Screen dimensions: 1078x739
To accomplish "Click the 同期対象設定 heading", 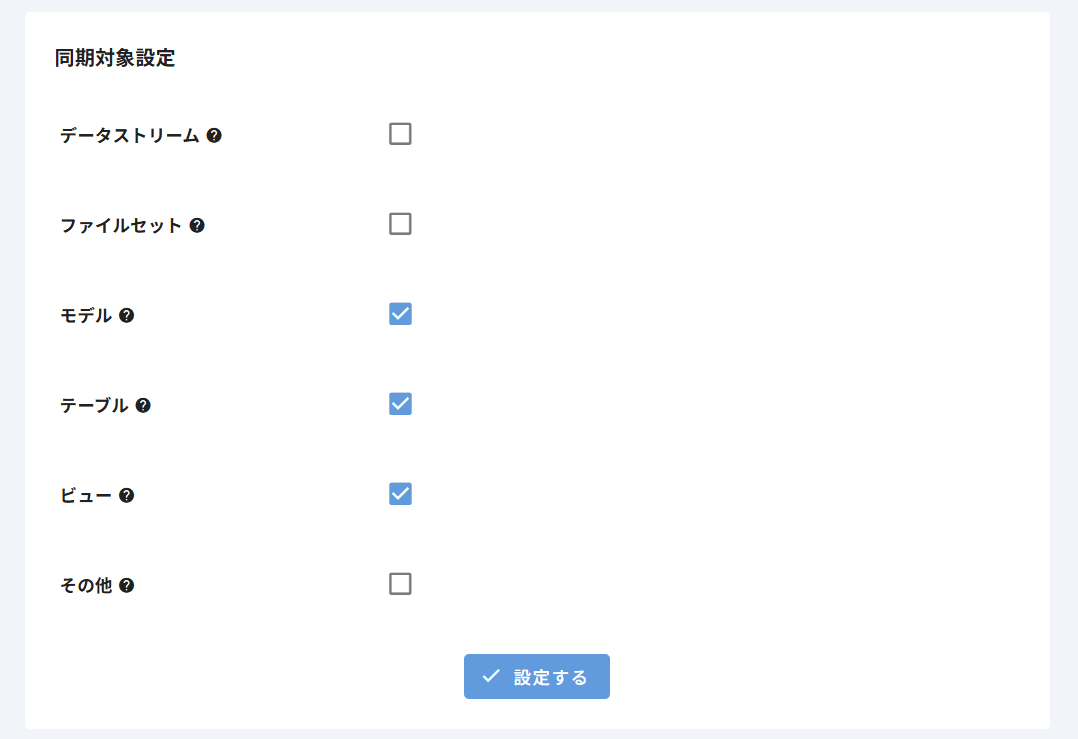I will [x=115, y=58].
